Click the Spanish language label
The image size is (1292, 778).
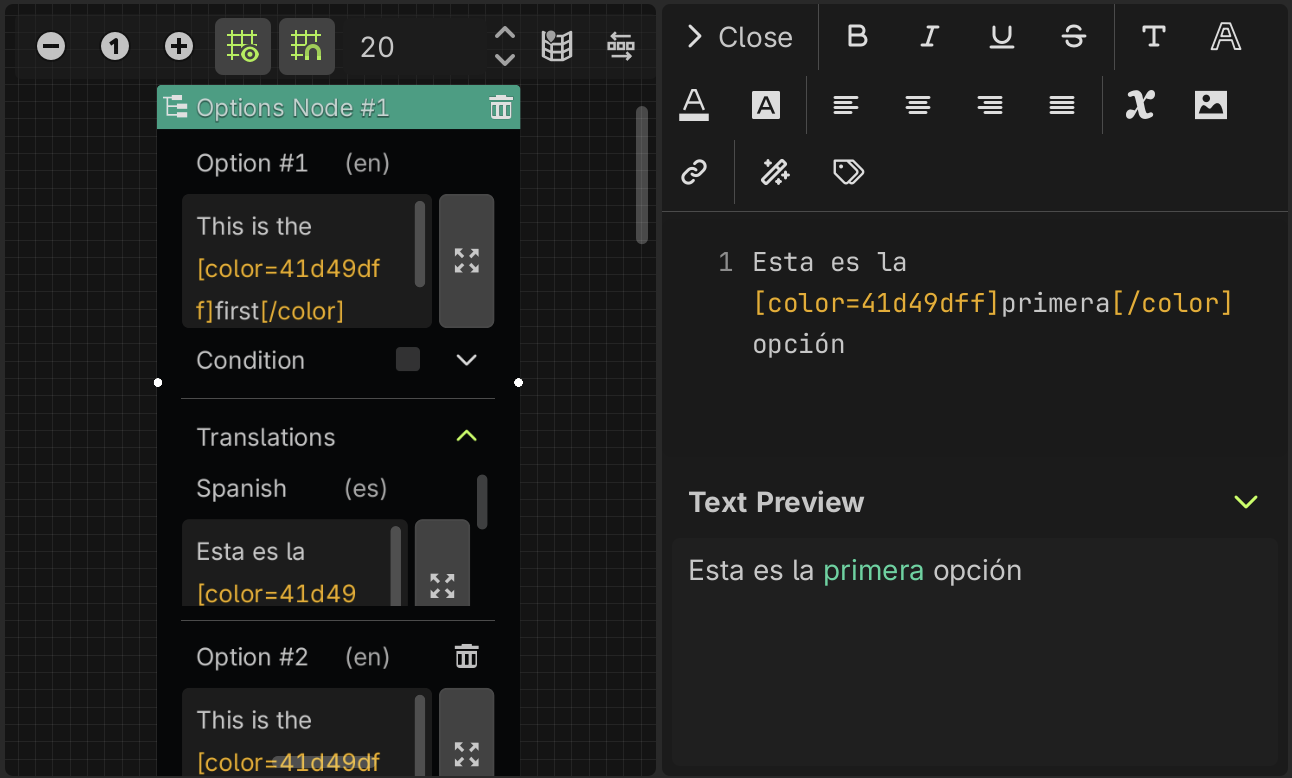(241, 488)
